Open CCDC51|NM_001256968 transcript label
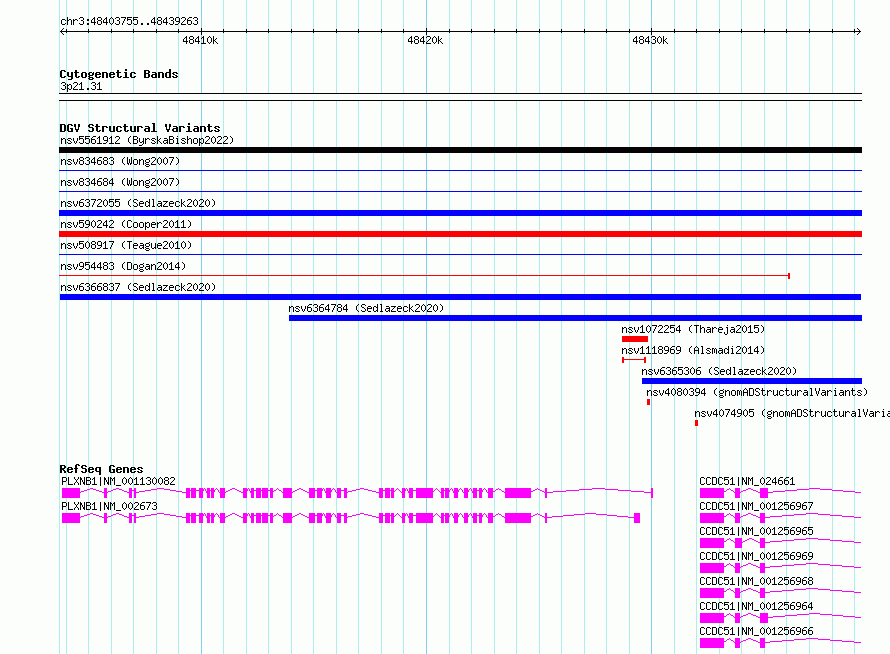890x654 pixels. click(x=756, y=581)
